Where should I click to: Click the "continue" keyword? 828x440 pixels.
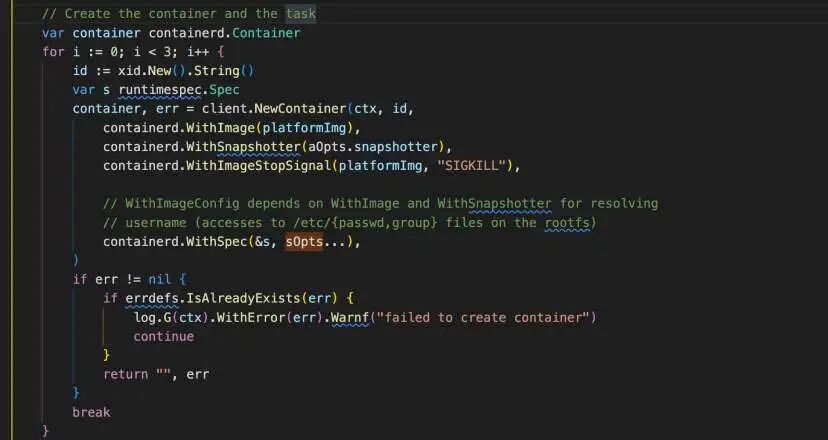point(164,336)
